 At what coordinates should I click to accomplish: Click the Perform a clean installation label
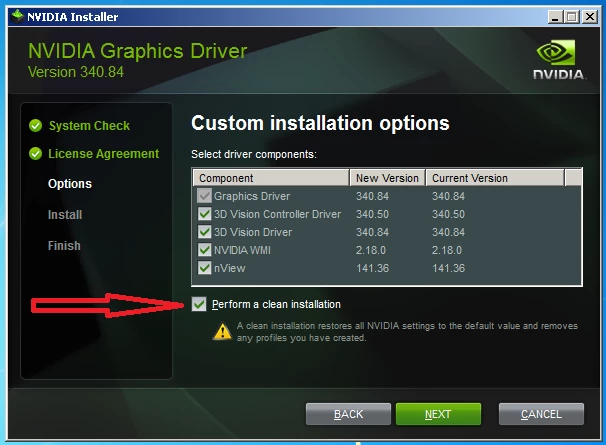point(276,304)
